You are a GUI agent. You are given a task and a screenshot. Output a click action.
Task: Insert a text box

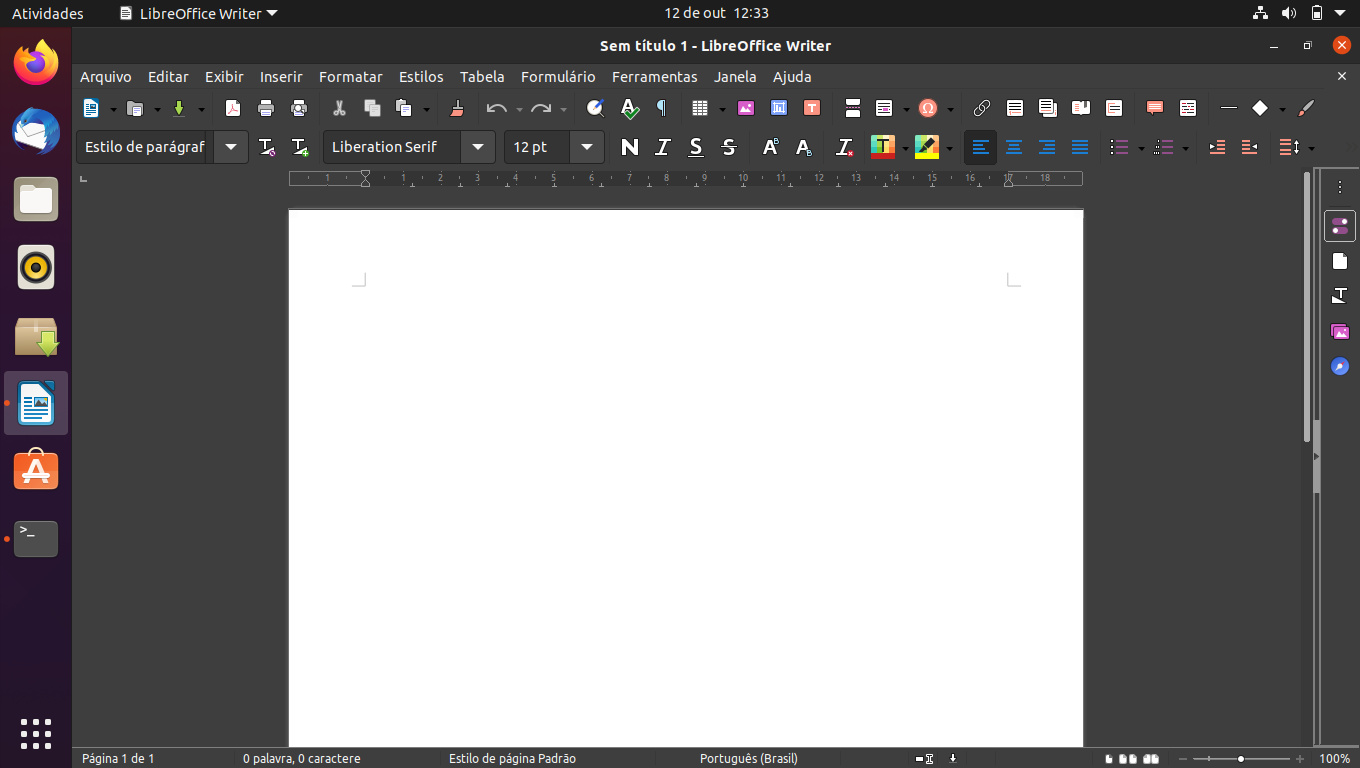click(x=812, y=108)
